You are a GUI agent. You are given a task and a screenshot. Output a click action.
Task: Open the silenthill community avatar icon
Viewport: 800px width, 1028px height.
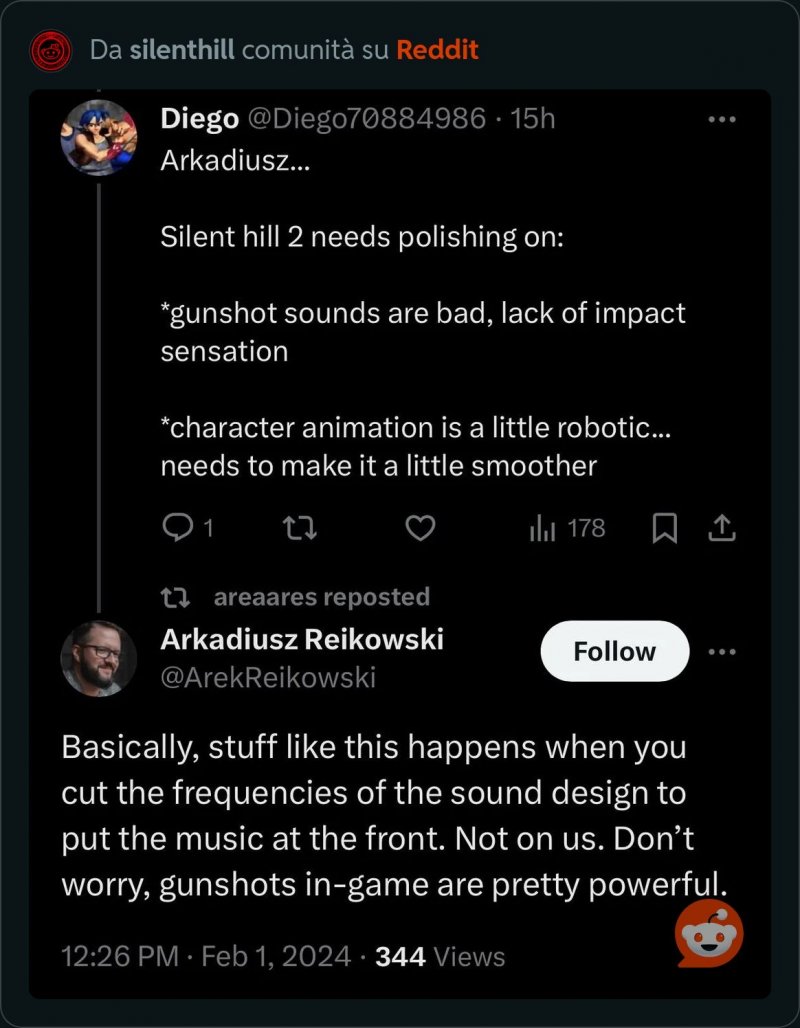pyautogui.click(x=51, y=49)
